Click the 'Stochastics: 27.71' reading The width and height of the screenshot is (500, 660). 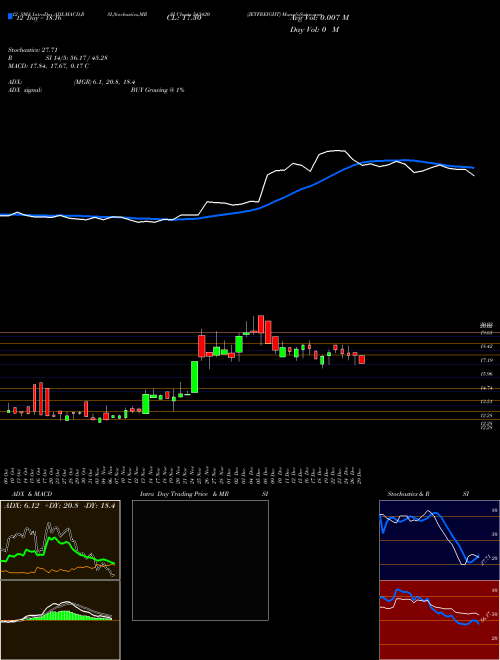click(x=31, y=49)
